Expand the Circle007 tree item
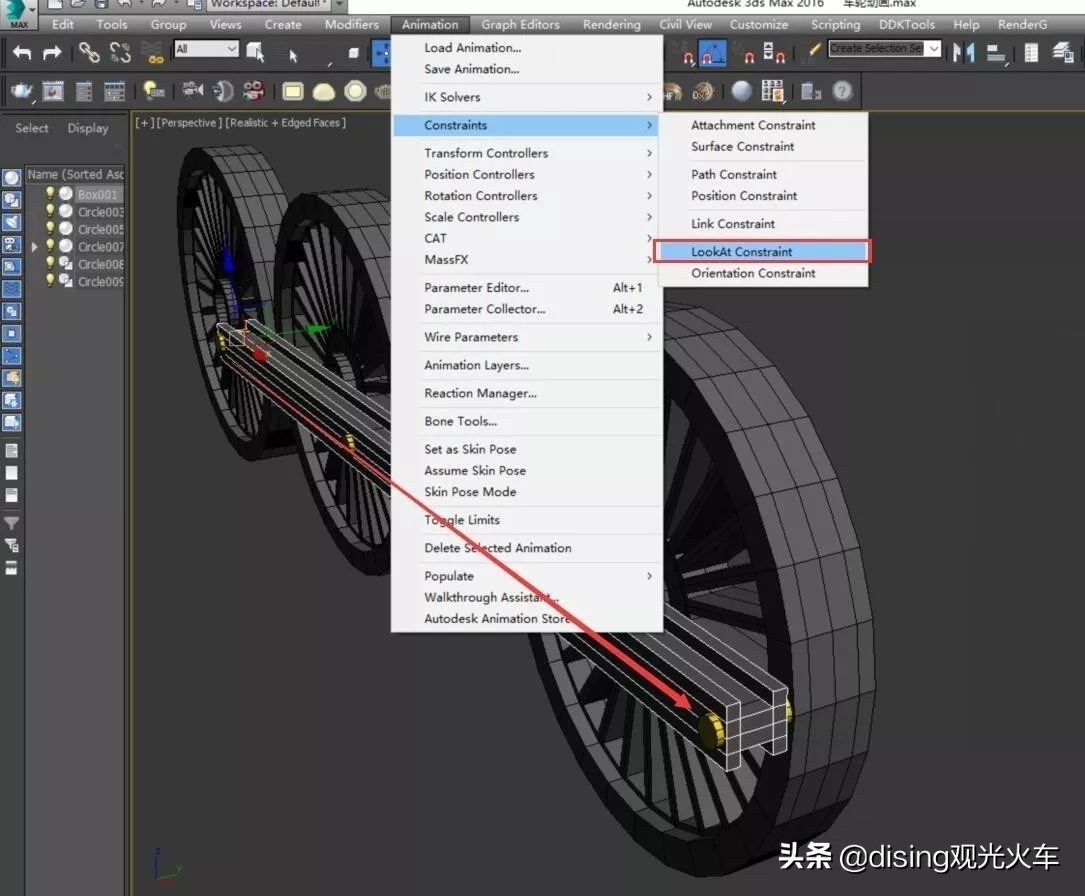 35,246
